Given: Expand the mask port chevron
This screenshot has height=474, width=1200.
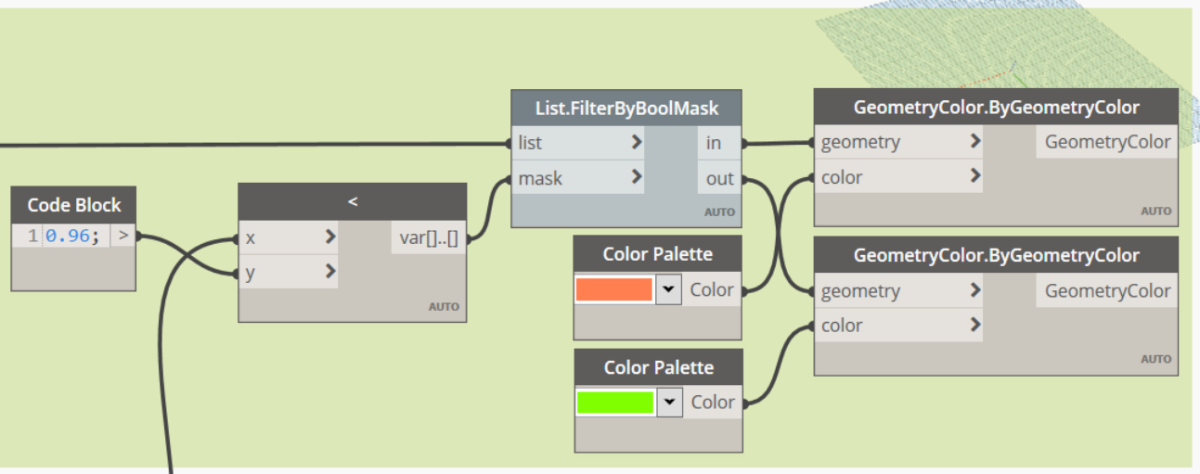Looking at the screenshot, I should coord(636,179).
